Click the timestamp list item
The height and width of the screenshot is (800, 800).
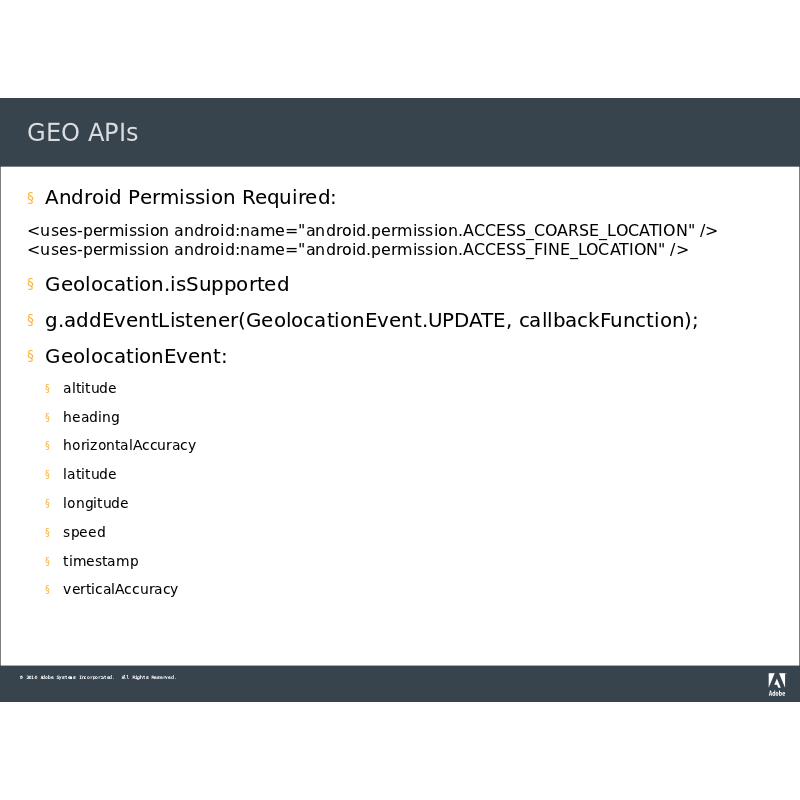(100, 562)
